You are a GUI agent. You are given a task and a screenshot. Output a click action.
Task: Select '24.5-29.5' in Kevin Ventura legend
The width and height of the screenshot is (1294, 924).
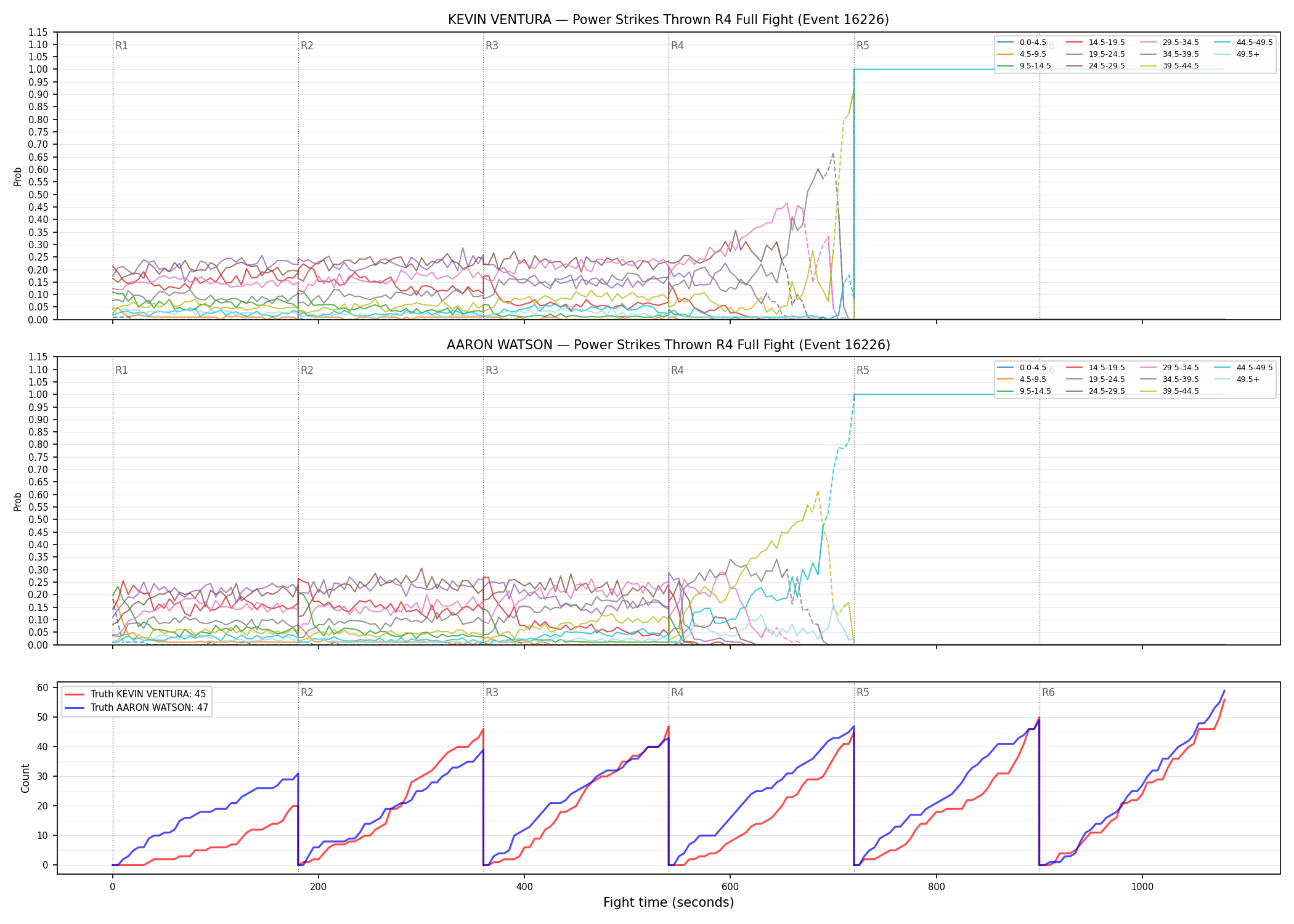click(1096, 66)
